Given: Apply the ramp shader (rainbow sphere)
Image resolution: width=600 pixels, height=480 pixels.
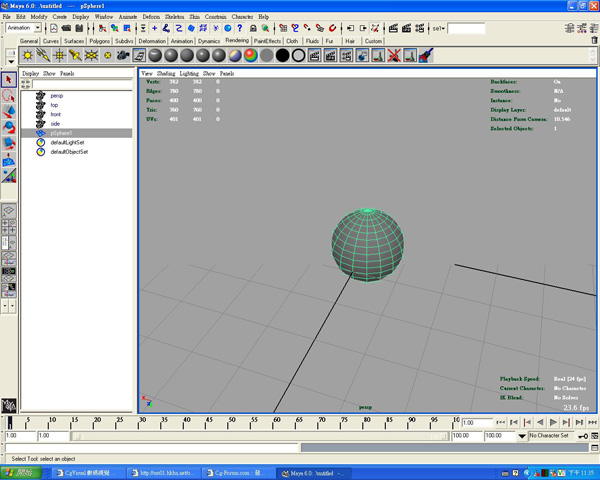Looking at the screenshot, I should click(x=251, y=56).
